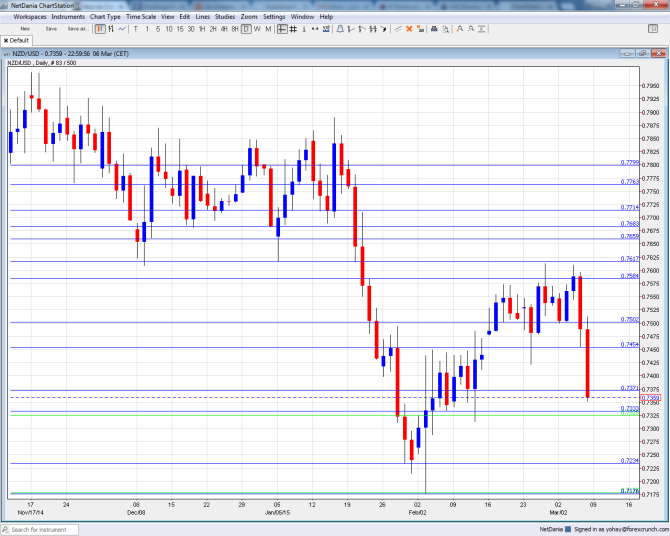Click the info 'i' toolbar icon

(x=304, y=29)
